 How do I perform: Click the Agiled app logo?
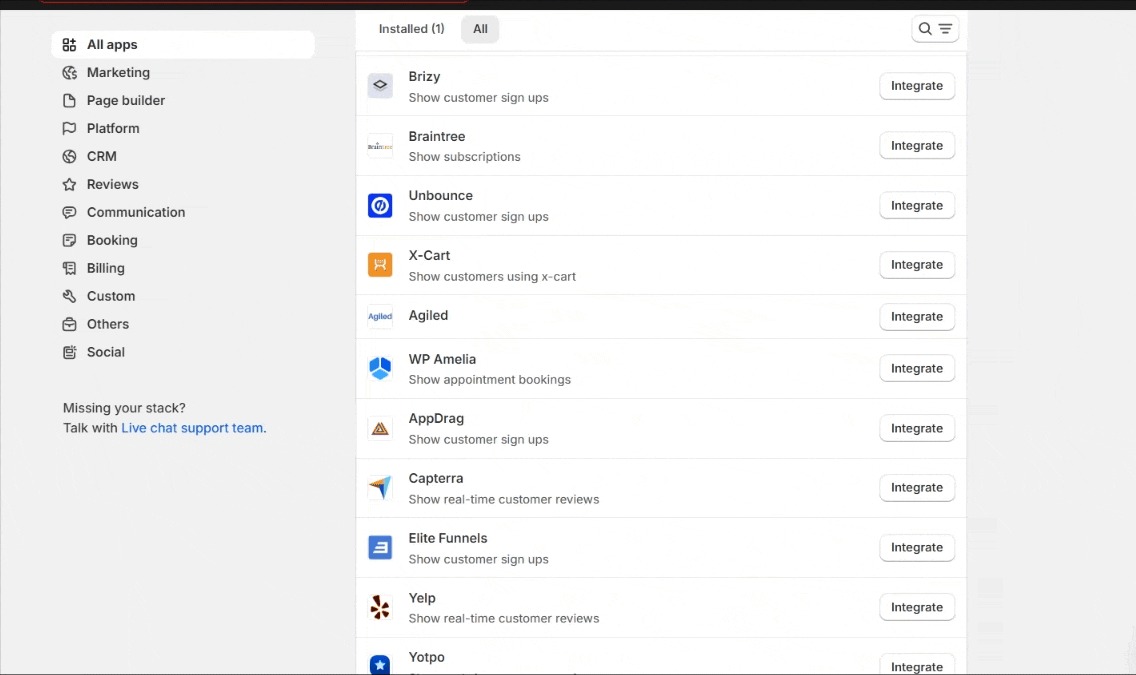(380, 316)
